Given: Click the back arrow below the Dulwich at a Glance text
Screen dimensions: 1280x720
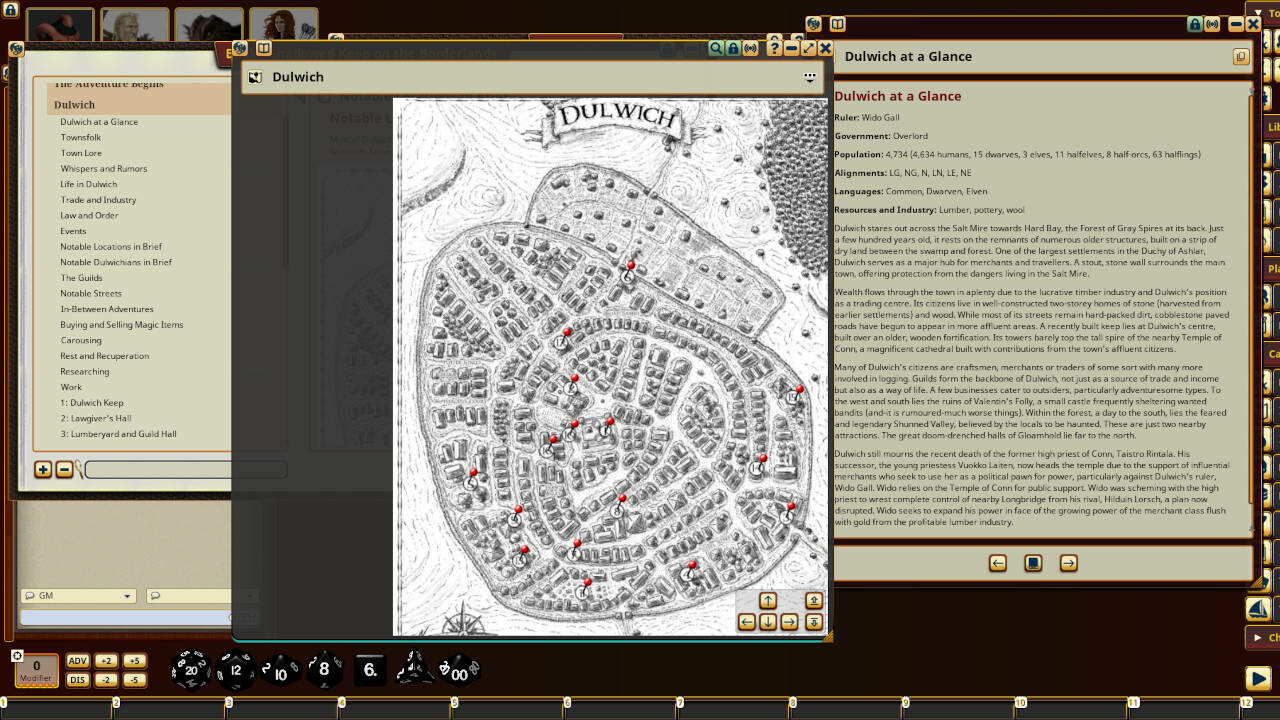Looking at the screenshot, I should 997,563.
